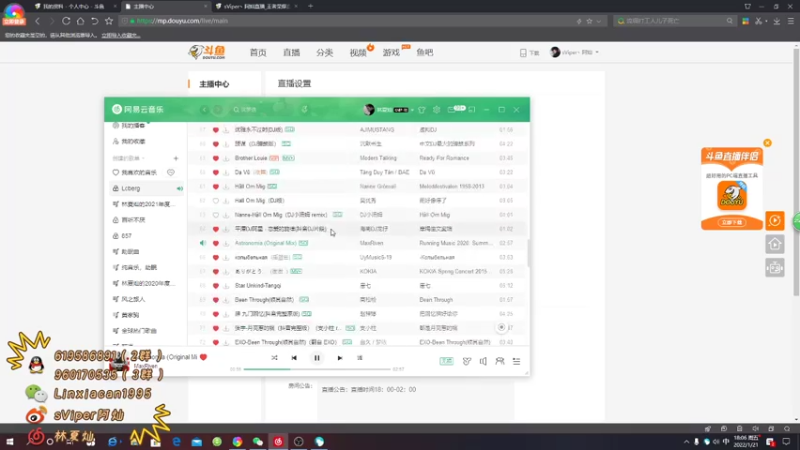Select the Lcberg playlist in sidebar
Viewport: 800px width, 450px height.
pos(146,188)
